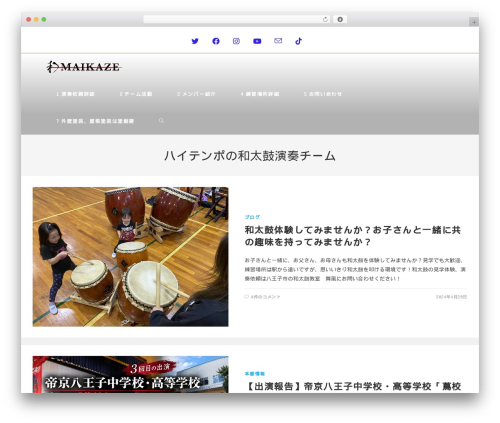Open menu item 2 チーム活動

point(136,94)
